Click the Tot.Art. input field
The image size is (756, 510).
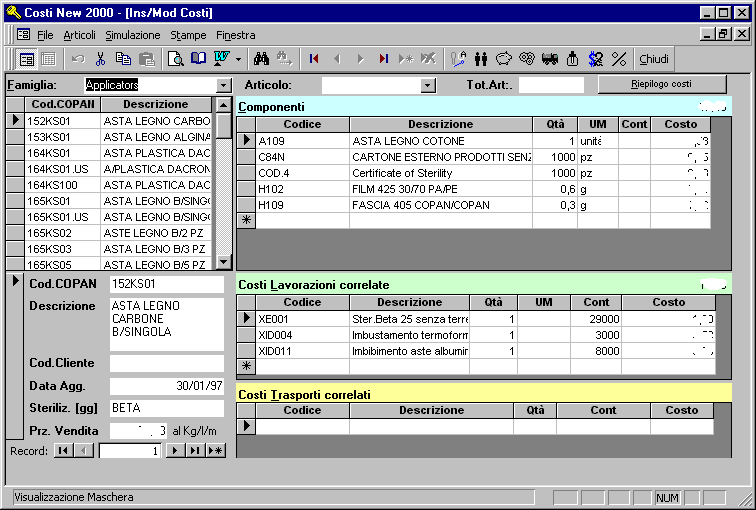point(551,85)
